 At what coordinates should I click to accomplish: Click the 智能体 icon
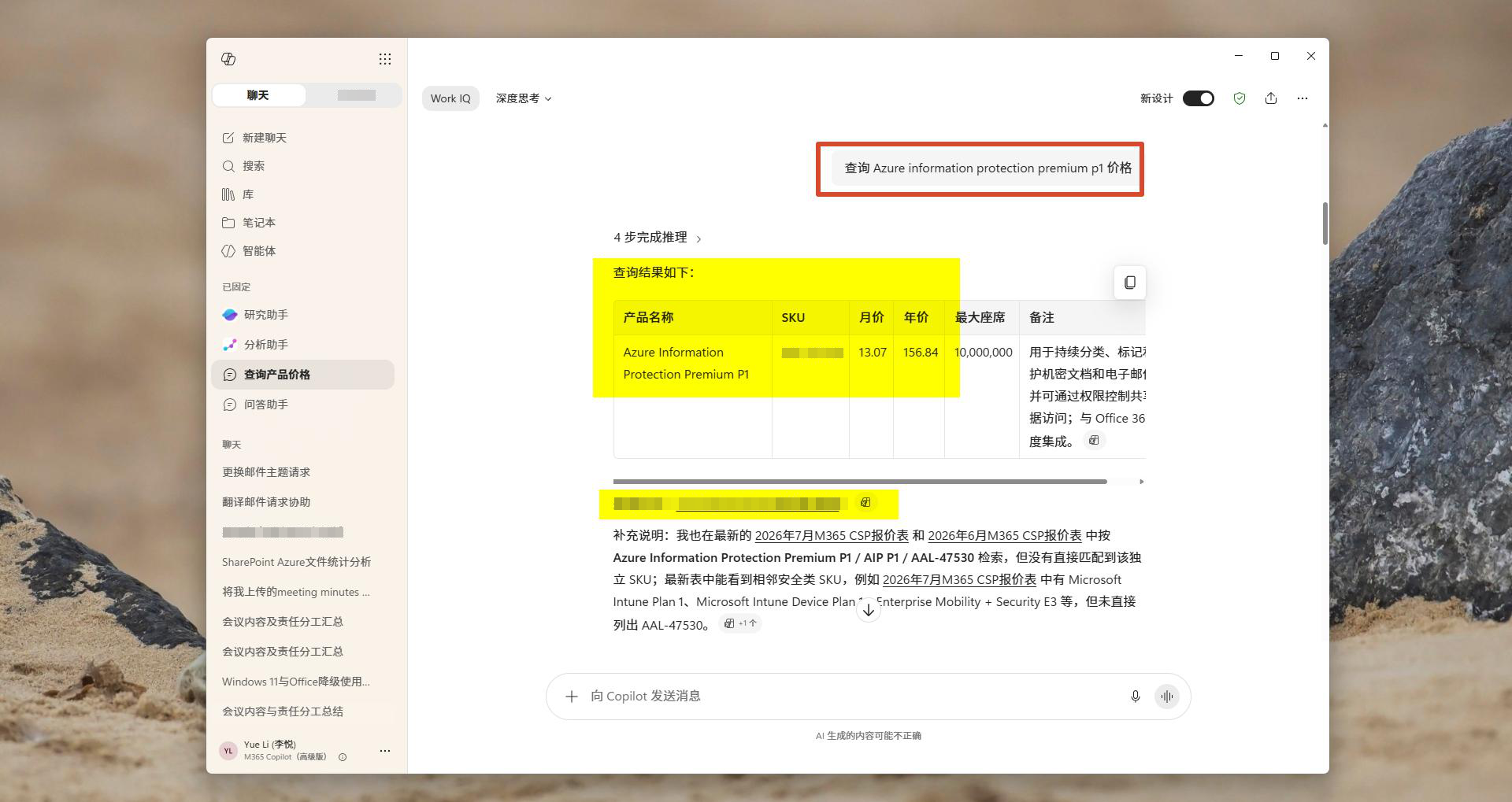click(x=228, y=251)
